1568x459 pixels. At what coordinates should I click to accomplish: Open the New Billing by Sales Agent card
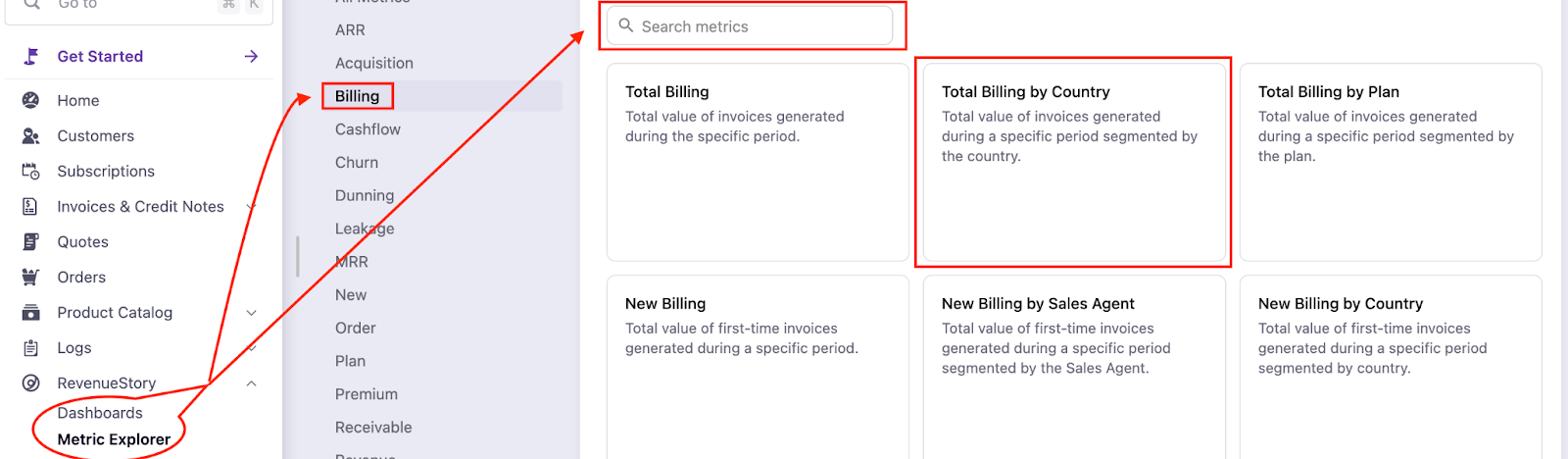click(1073, 363)
